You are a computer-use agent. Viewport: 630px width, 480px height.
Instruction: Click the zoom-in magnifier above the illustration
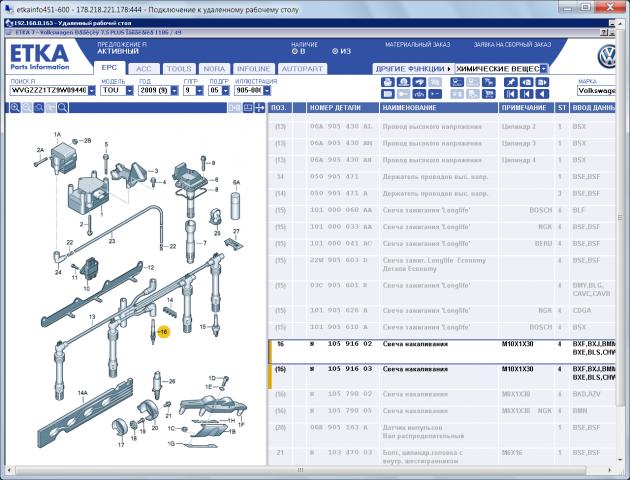tap(15, 108)
